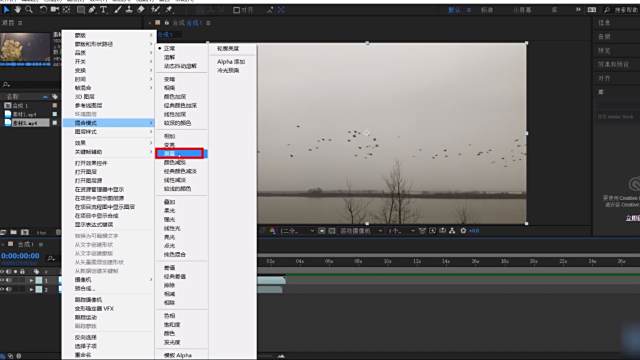The width and height of the screenshot is (640, 360).
Task: Select the Puppet Pin tool
Action: (x=169, y=9)
